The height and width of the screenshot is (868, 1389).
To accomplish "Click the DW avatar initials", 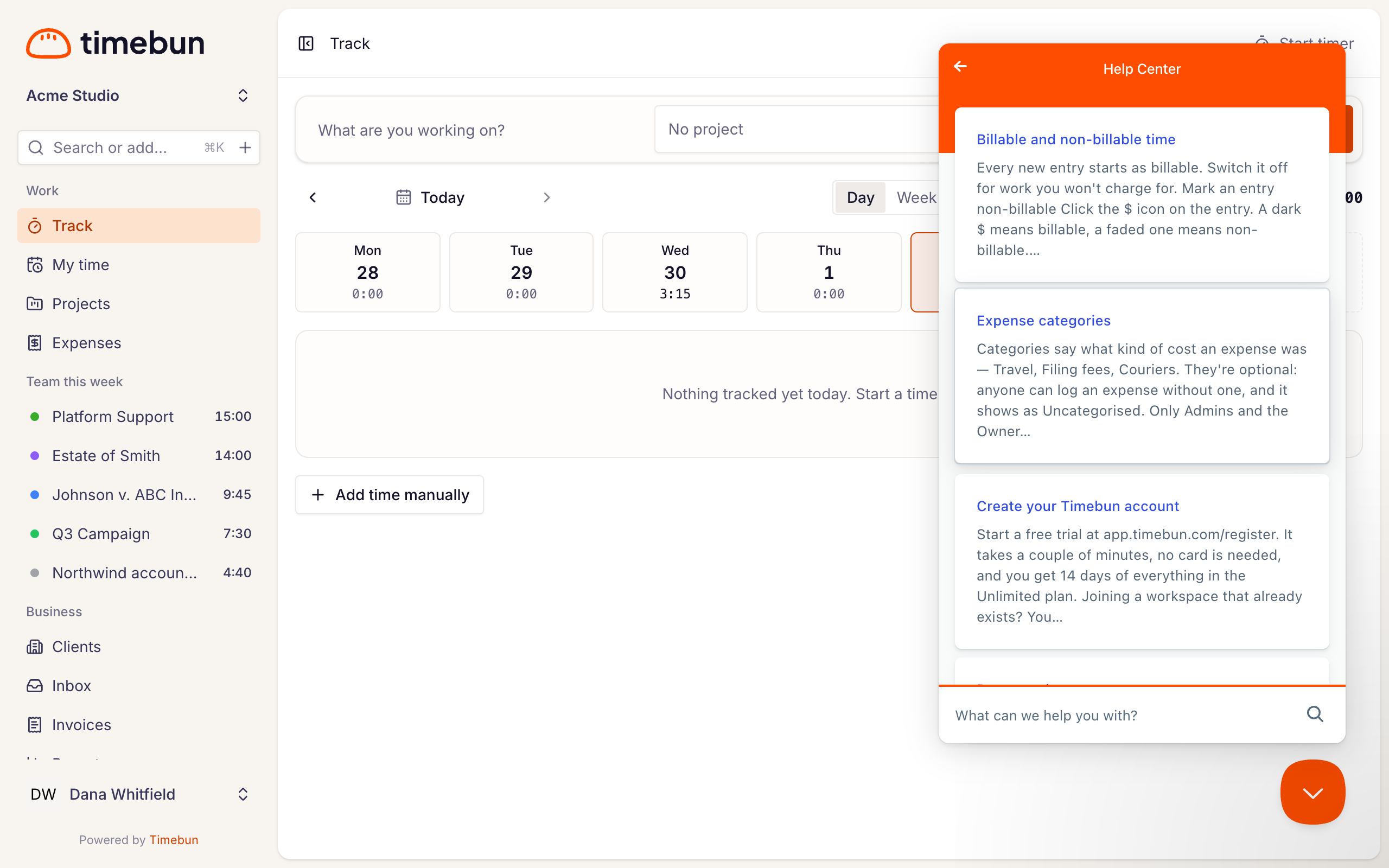I will click(43, 794).
